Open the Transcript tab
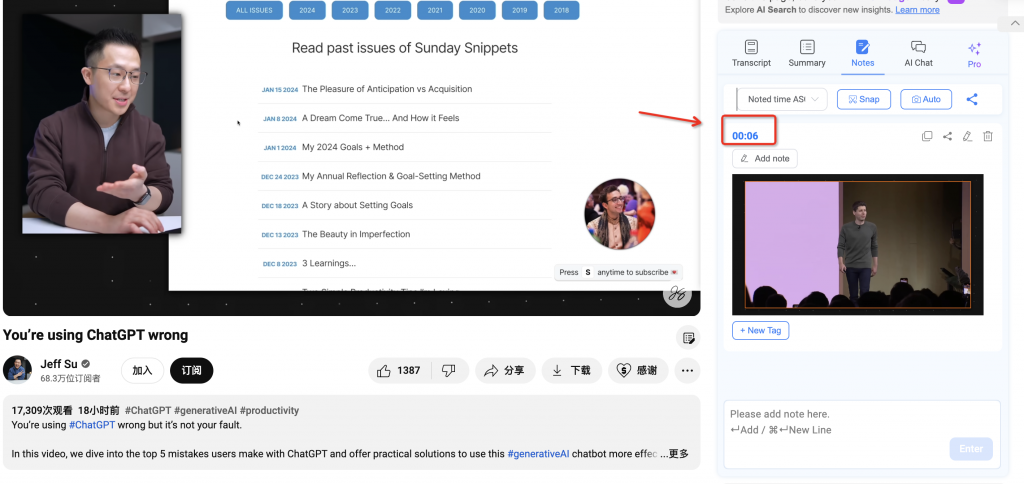The width and height of the screenshot is (1024, 484). pyautogui.click(x=751, y=54)
